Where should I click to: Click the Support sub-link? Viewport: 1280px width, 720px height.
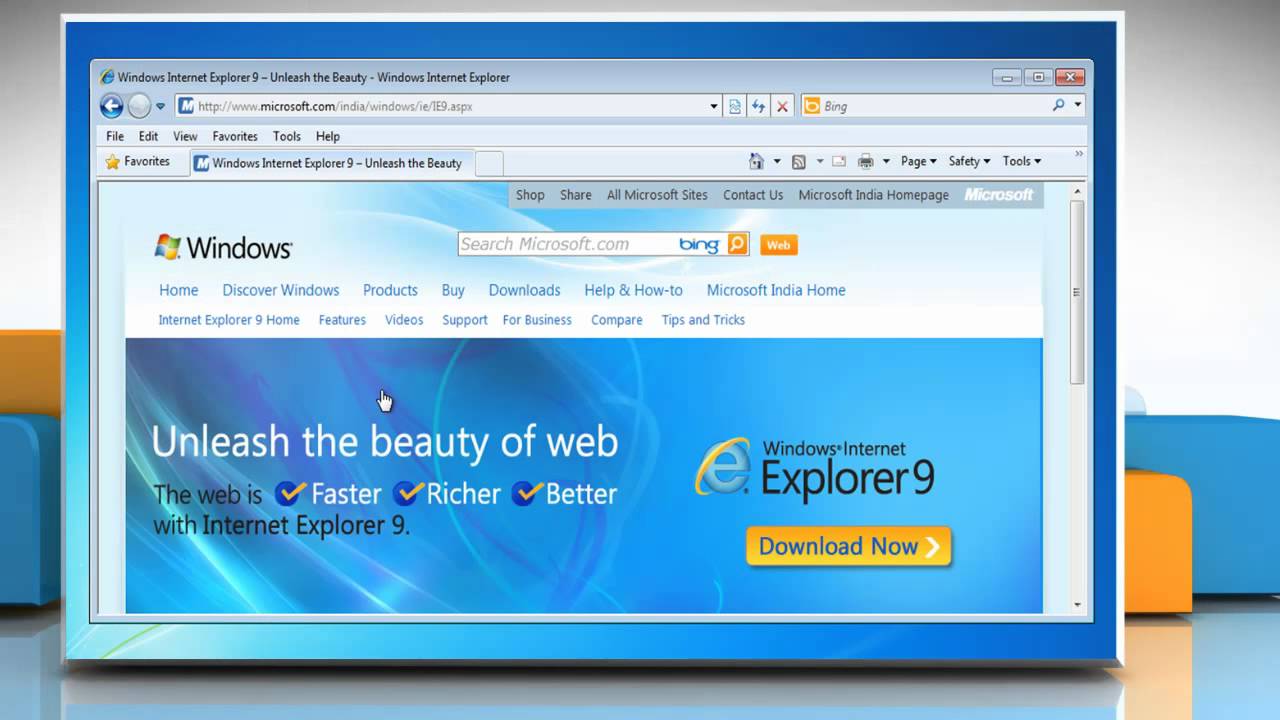465,320
